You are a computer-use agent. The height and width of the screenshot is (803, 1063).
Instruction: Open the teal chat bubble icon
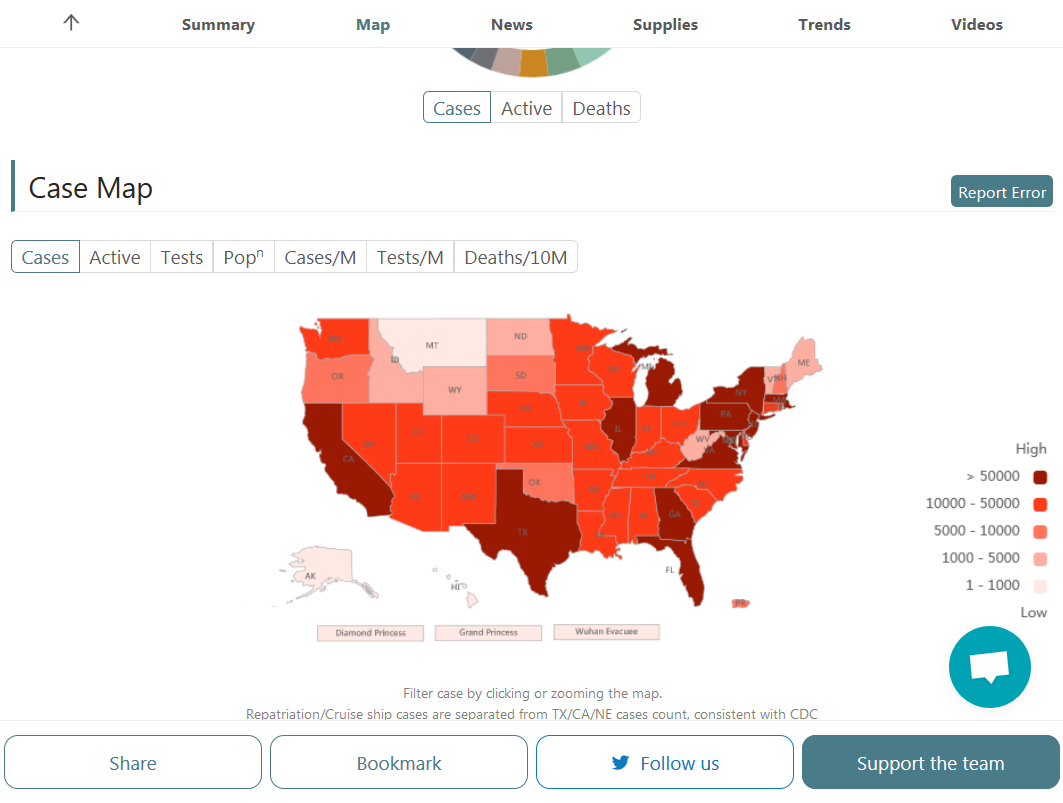tap(990, 667)
